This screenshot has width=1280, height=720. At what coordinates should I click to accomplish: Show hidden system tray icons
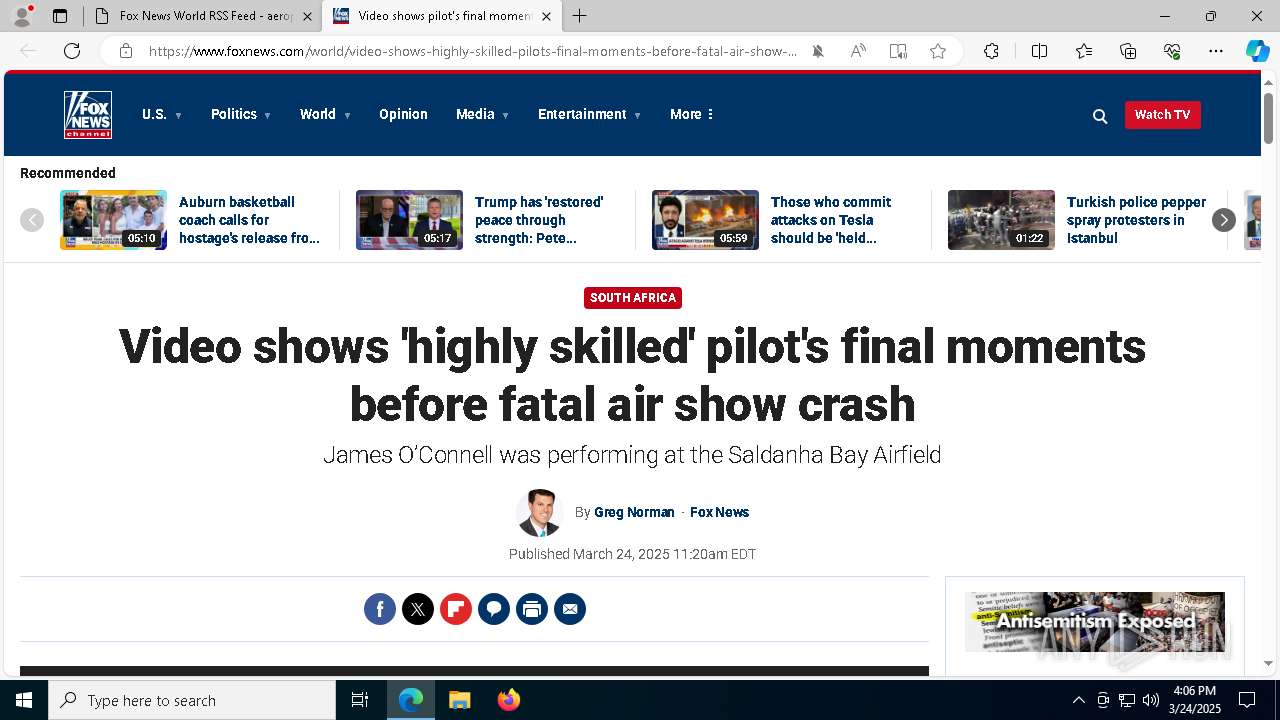1078,700
